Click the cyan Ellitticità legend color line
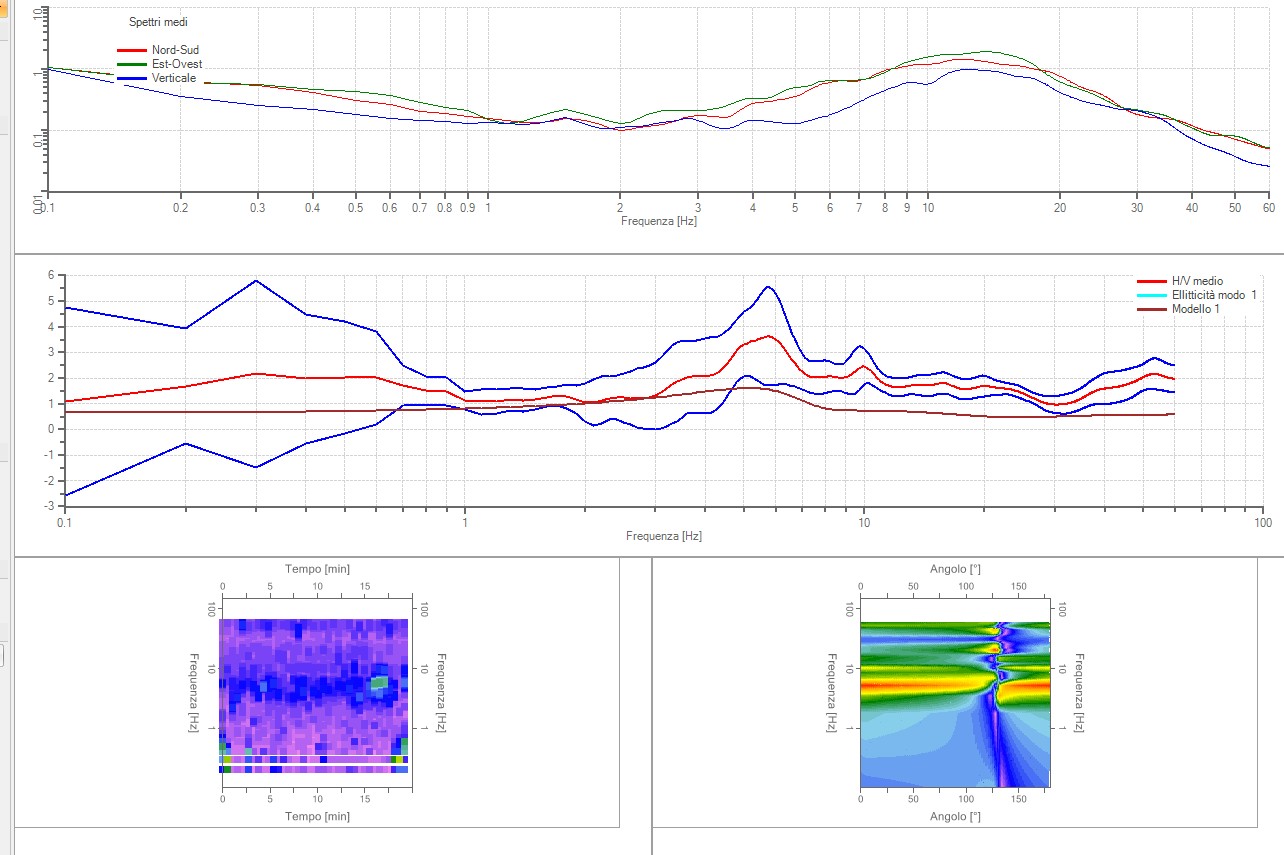This screenshot has height=855, width=1284. [x=1151, y=296]
